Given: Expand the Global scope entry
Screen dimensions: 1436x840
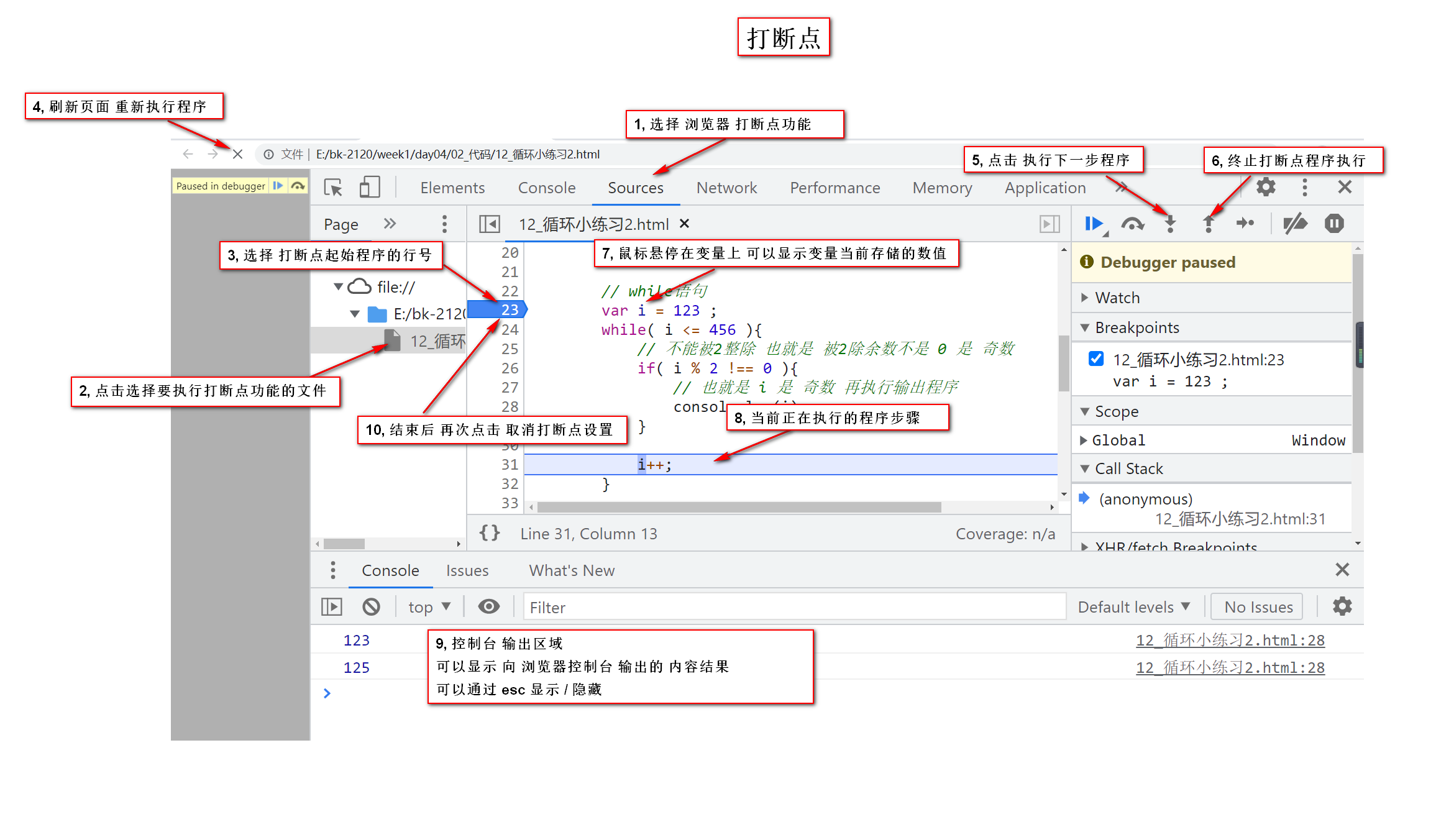Looking at the screenshot, I should [1118, 441].
